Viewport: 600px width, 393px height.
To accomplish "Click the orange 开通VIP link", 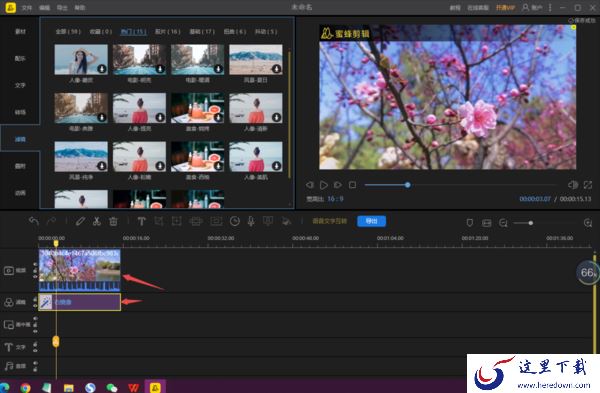I will tap(505, 8).
